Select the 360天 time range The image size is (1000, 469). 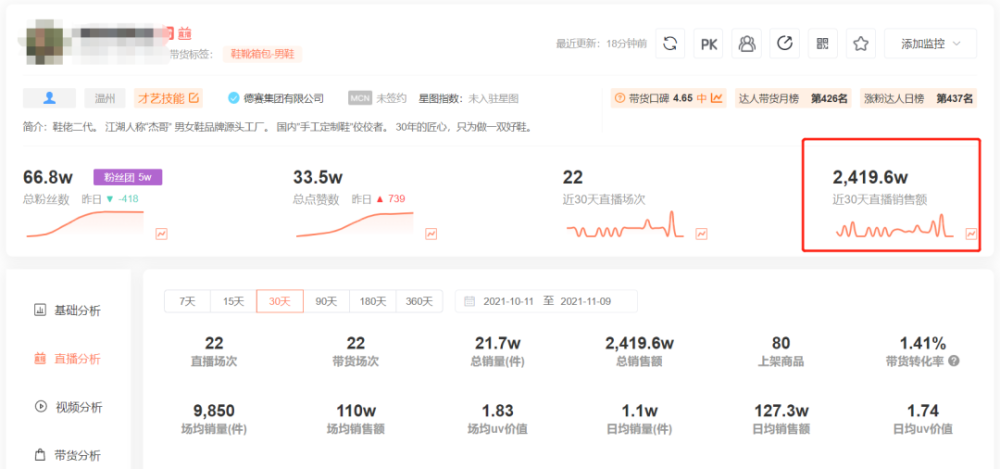pyautogui.click(x=419, y=301)
